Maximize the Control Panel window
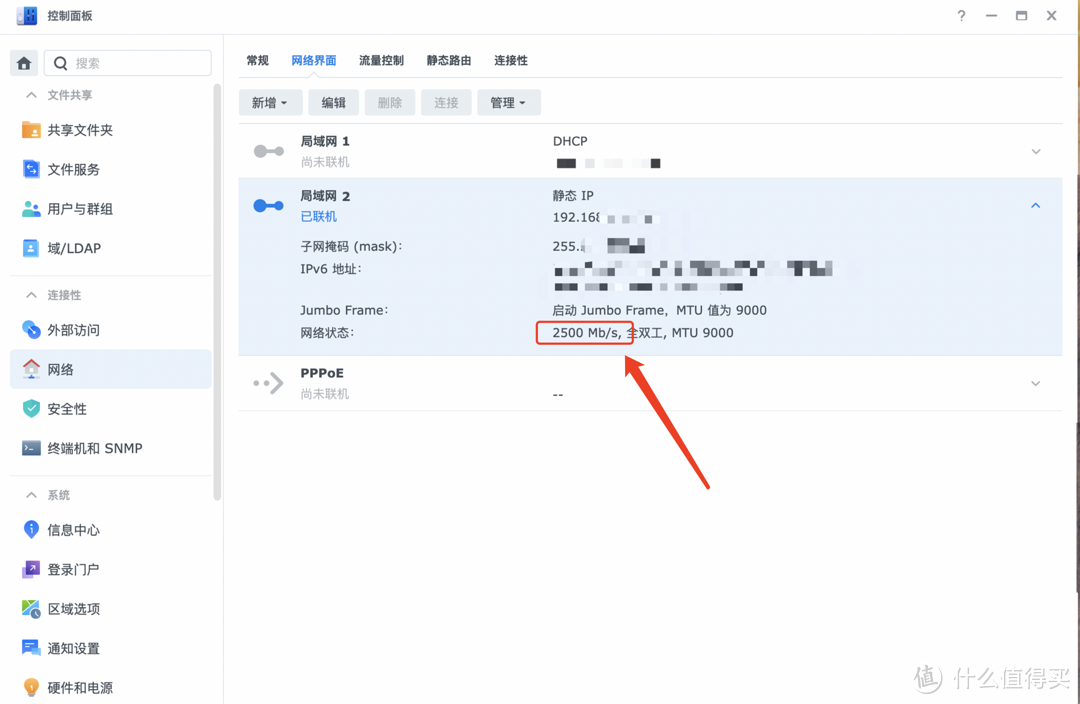This screenshot has width=1080, height=704. pyautogui.click(x=1021, y=16)
